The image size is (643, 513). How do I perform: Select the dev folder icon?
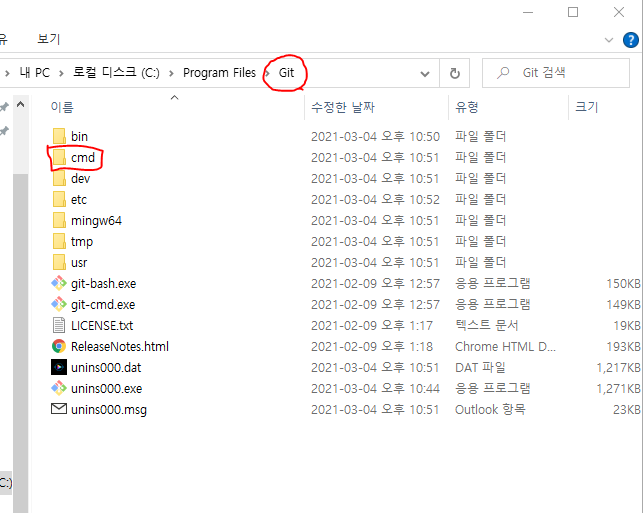[59, 178]
